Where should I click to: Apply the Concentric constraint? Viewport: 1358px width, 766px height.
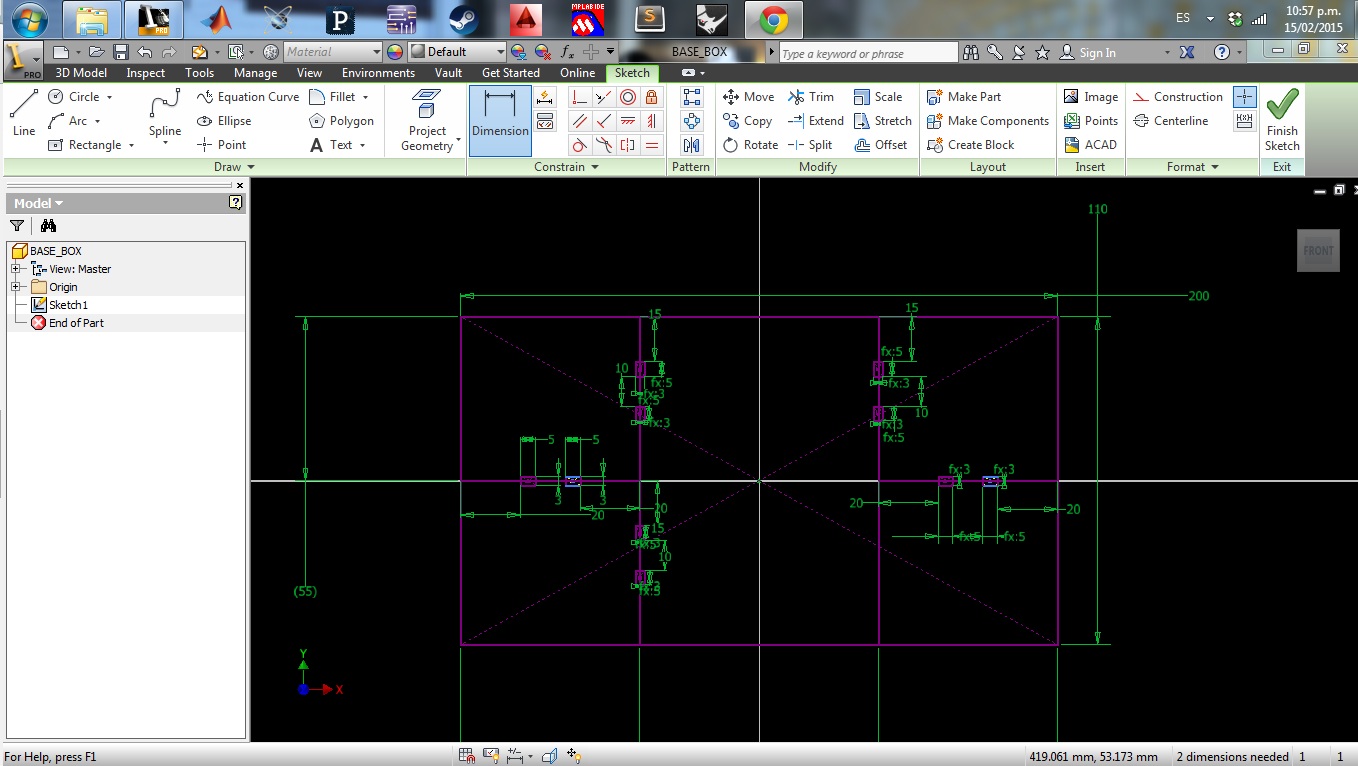(628, 97)
